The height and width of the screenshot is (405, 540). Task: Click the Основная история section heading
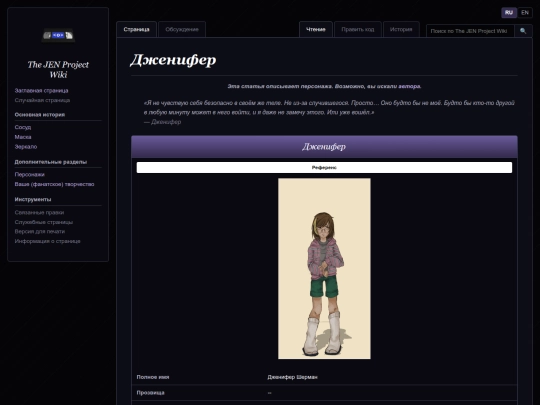coord(40,115)
